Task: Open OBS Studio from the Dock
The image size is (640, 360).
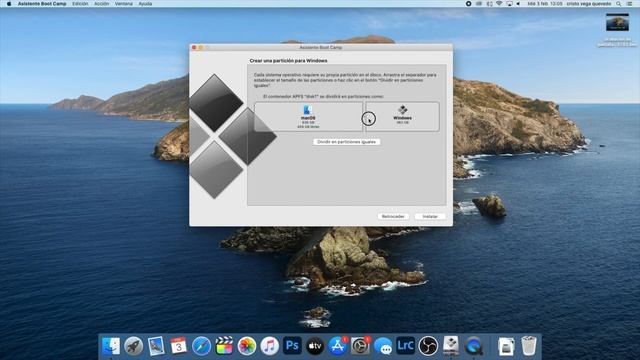Action: [x=428, y=346]
